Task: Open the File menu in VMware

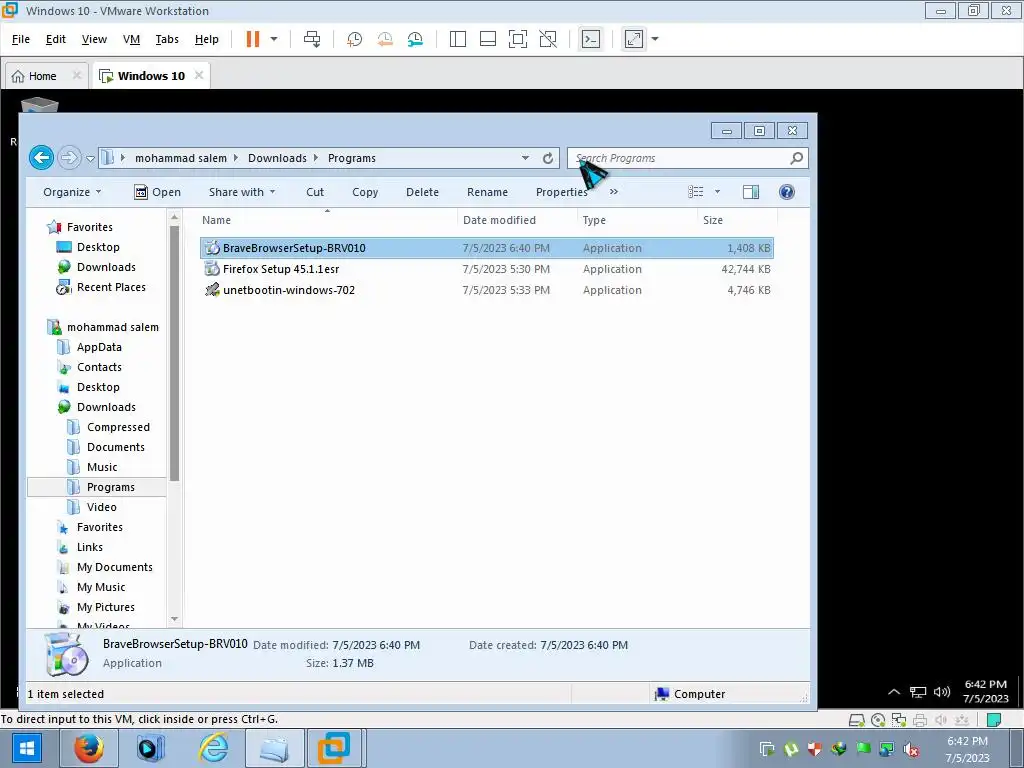Action: (21, 39)
